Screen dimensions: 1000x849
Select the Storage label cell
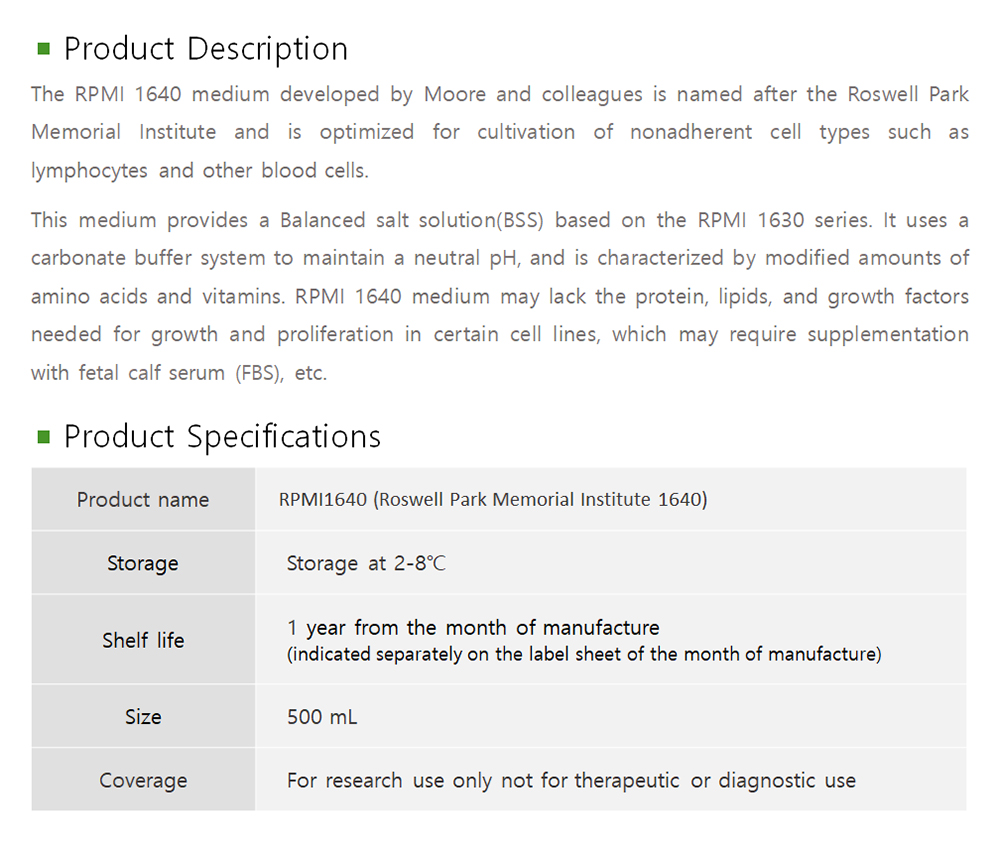pos(143,564)
